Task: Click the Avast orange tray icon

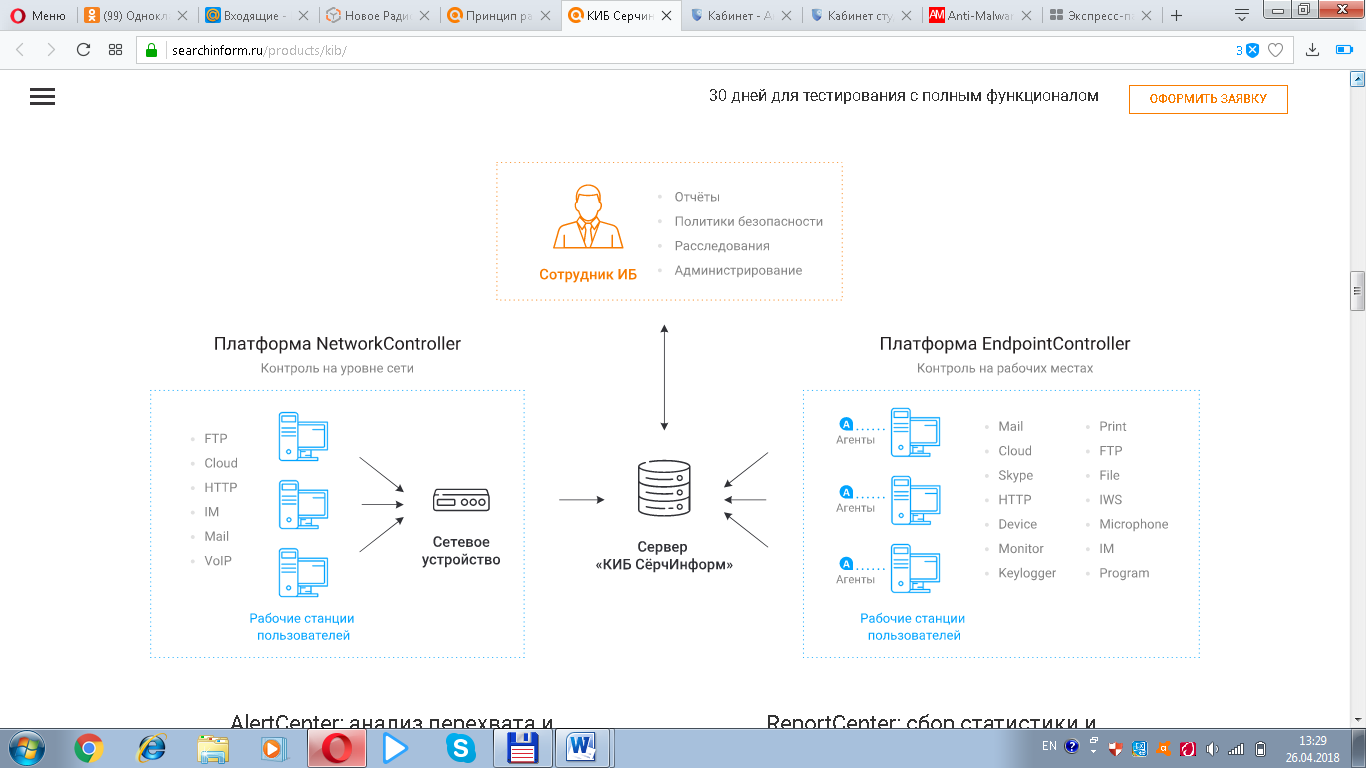Action: 1164,748
